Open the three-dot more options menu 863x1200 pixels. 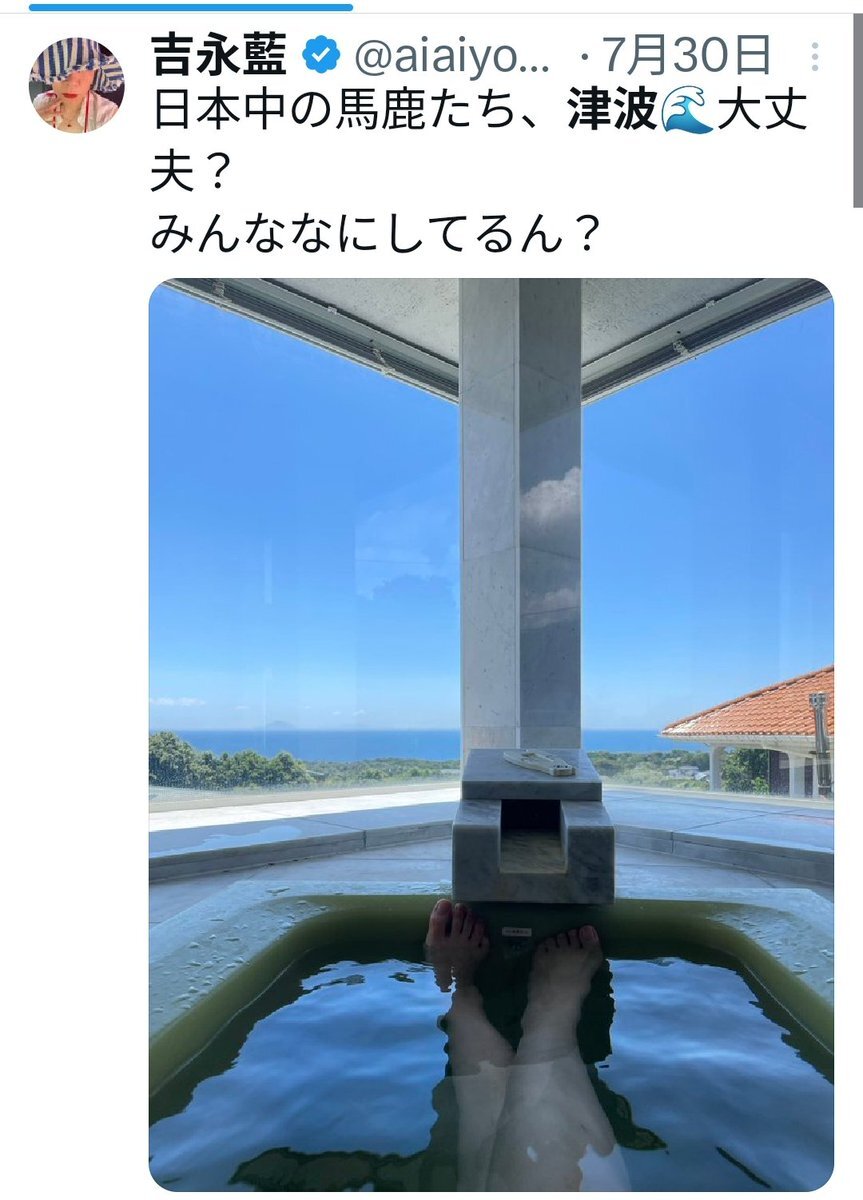pyautogui.click(x=816, y=57)
